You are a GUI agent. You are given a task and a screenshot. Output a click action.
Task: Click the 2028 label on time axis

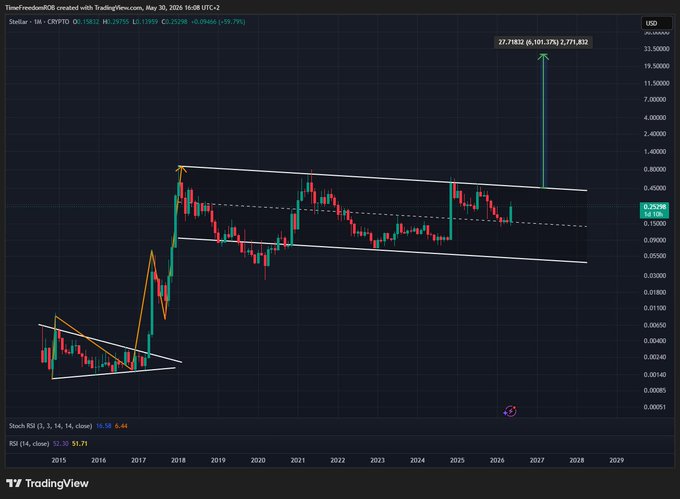coord(577,460)
